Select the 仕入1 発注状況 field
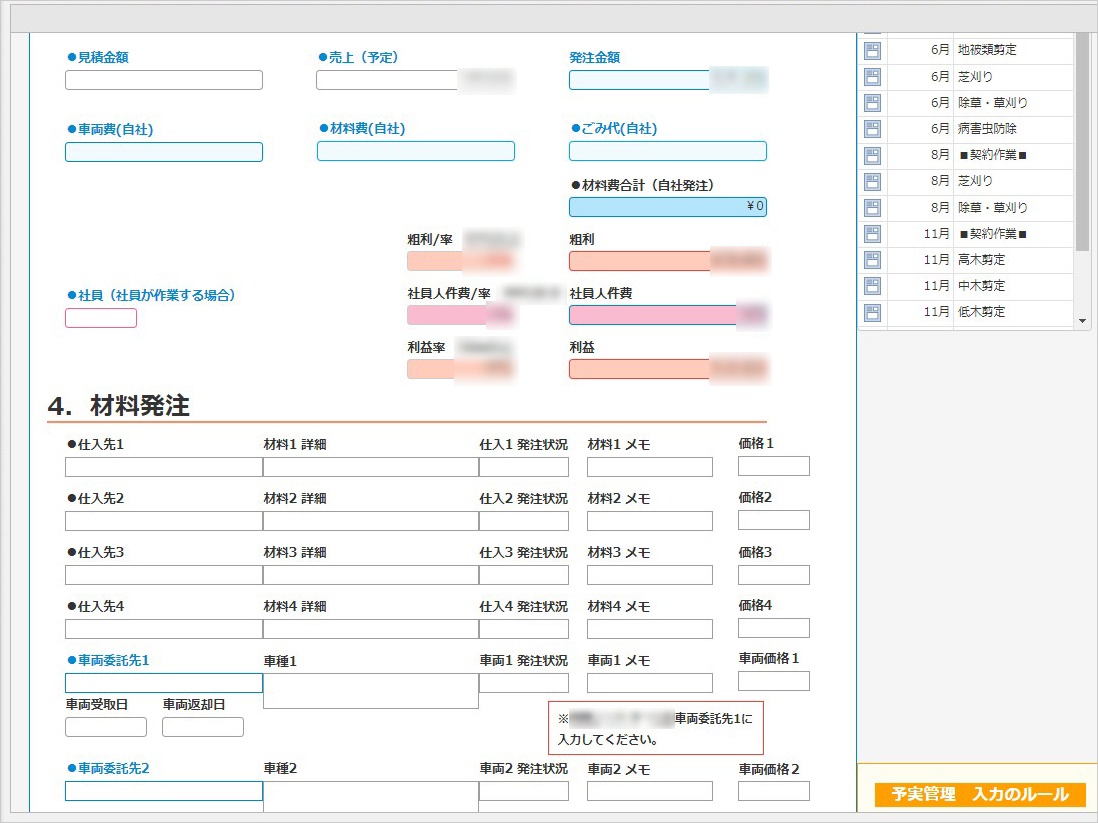 524,467
